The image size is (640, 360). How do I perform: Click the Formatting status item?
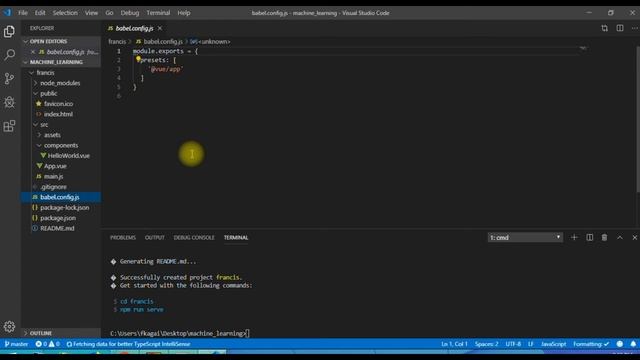tap(591, 344)
